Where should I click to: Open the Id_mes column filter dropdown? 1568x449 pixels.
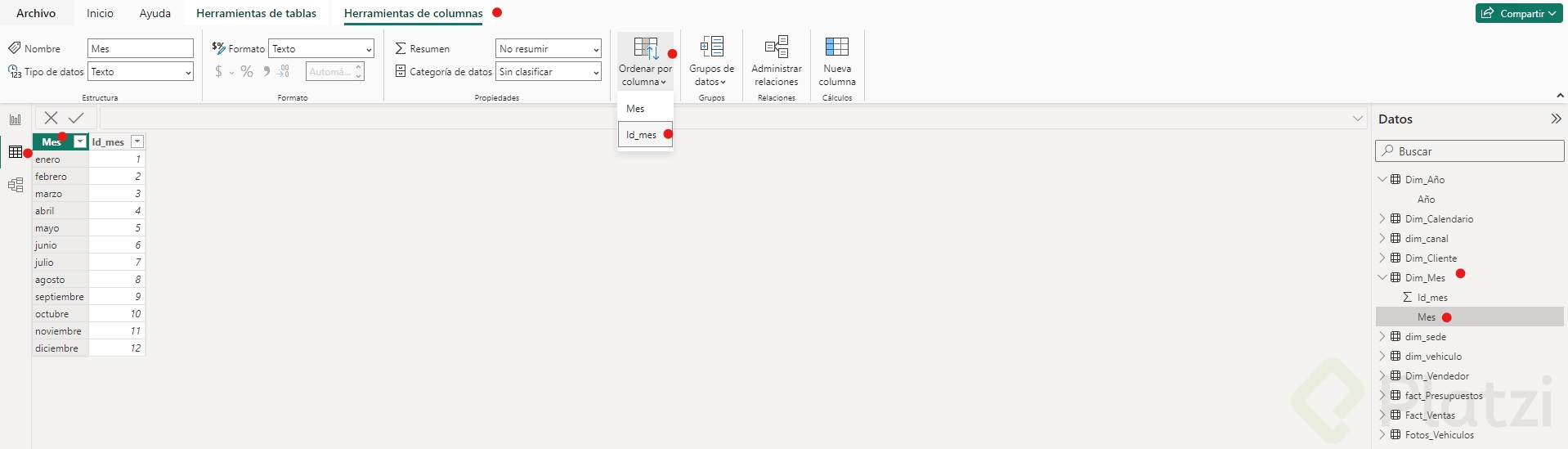[x=137, y=142]
